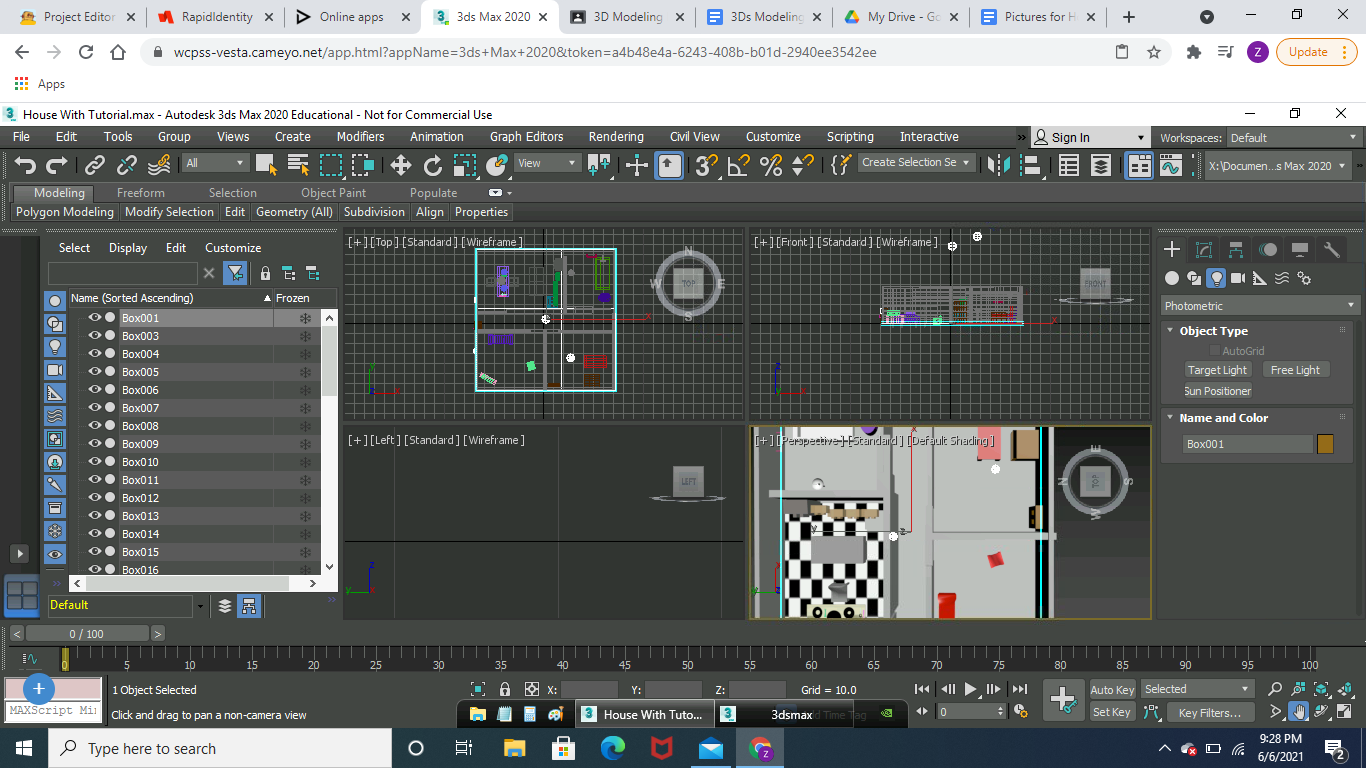Toggle the AutoGrid checkbox

pos(1215,351)
